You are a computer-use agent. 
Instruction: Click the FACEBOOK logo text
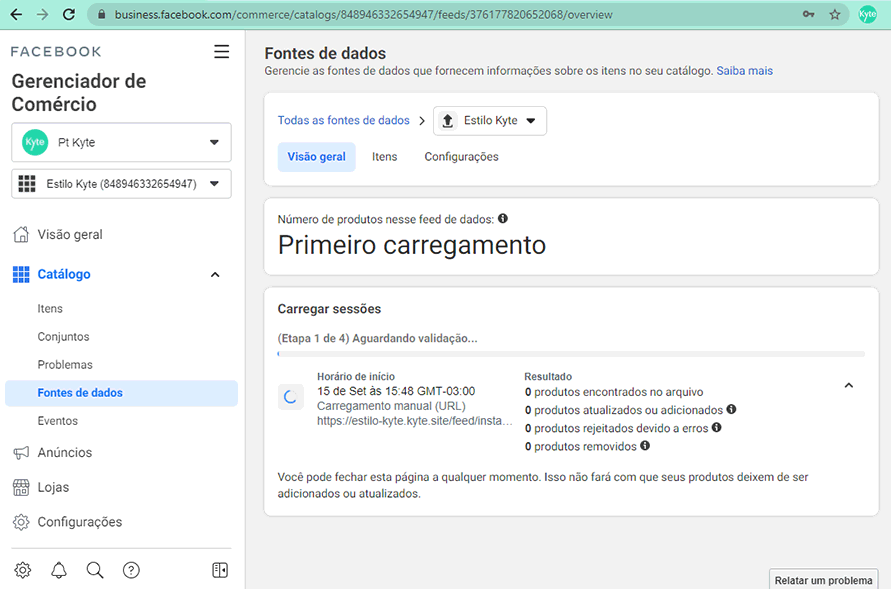(x=56, y=52)
